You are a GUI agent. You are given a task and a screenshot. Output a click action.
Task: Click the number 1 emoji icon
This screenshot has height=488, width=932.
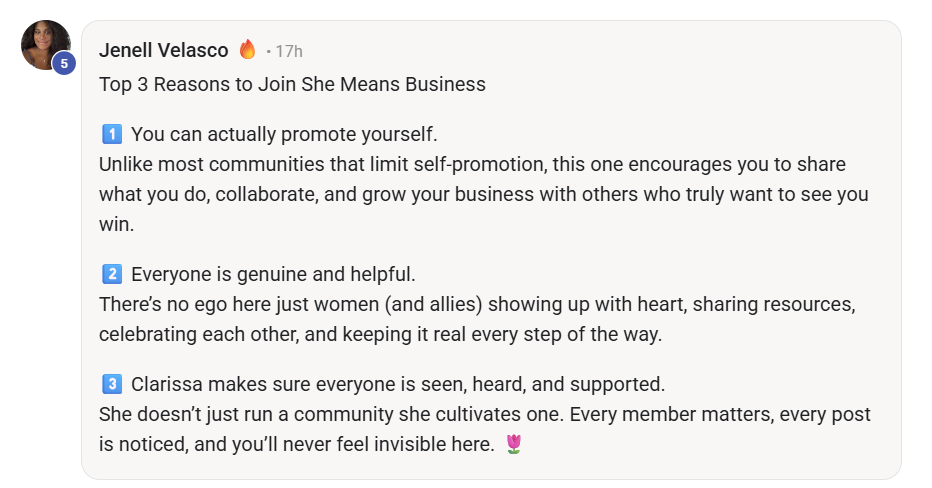coord(111,134)
